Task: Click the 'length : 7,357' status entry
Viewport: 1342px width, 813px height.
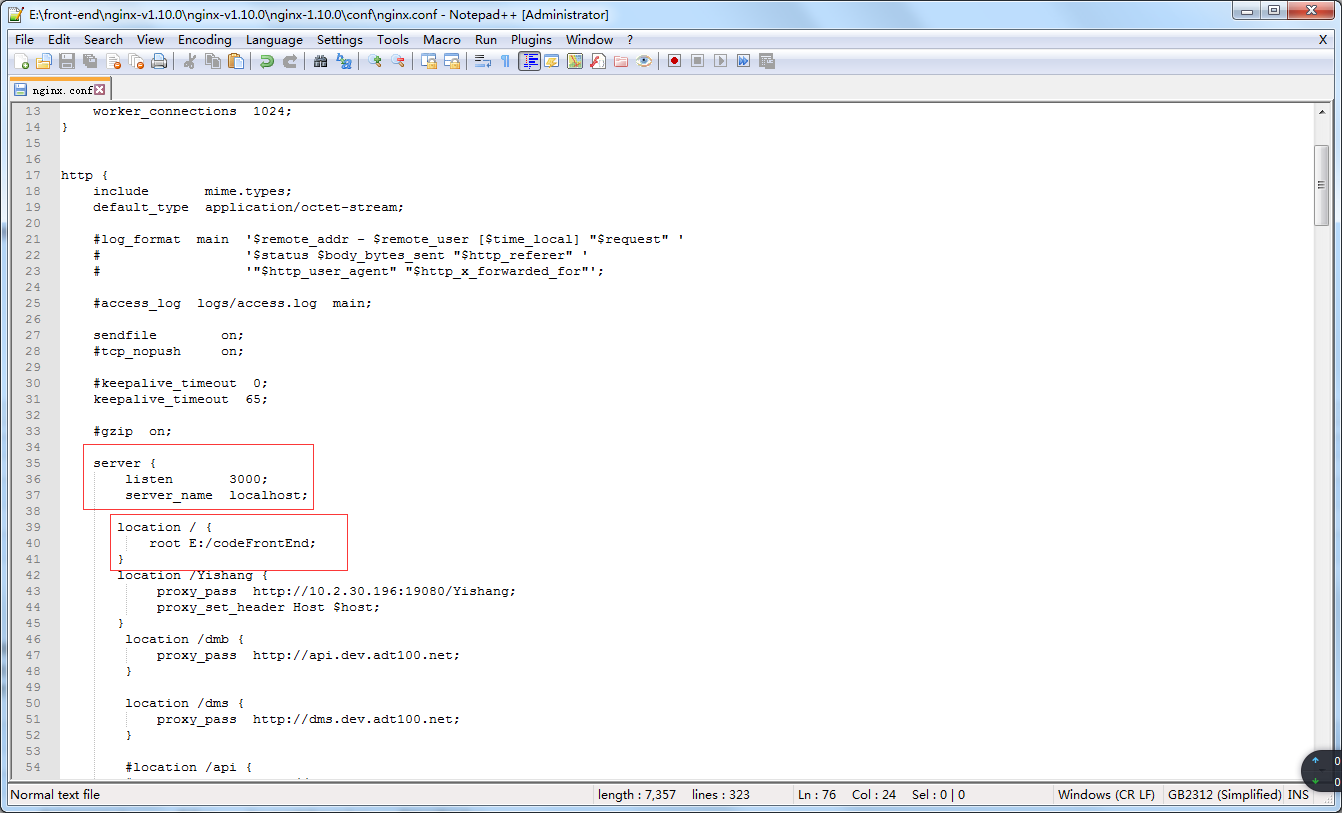Action: point(637,795)
